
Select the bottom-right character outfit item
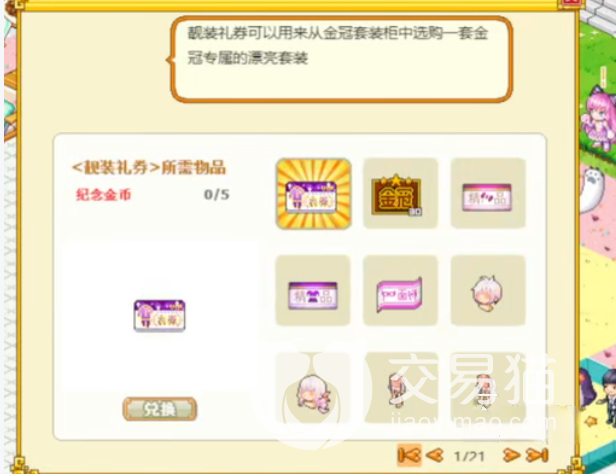(488, 388)
